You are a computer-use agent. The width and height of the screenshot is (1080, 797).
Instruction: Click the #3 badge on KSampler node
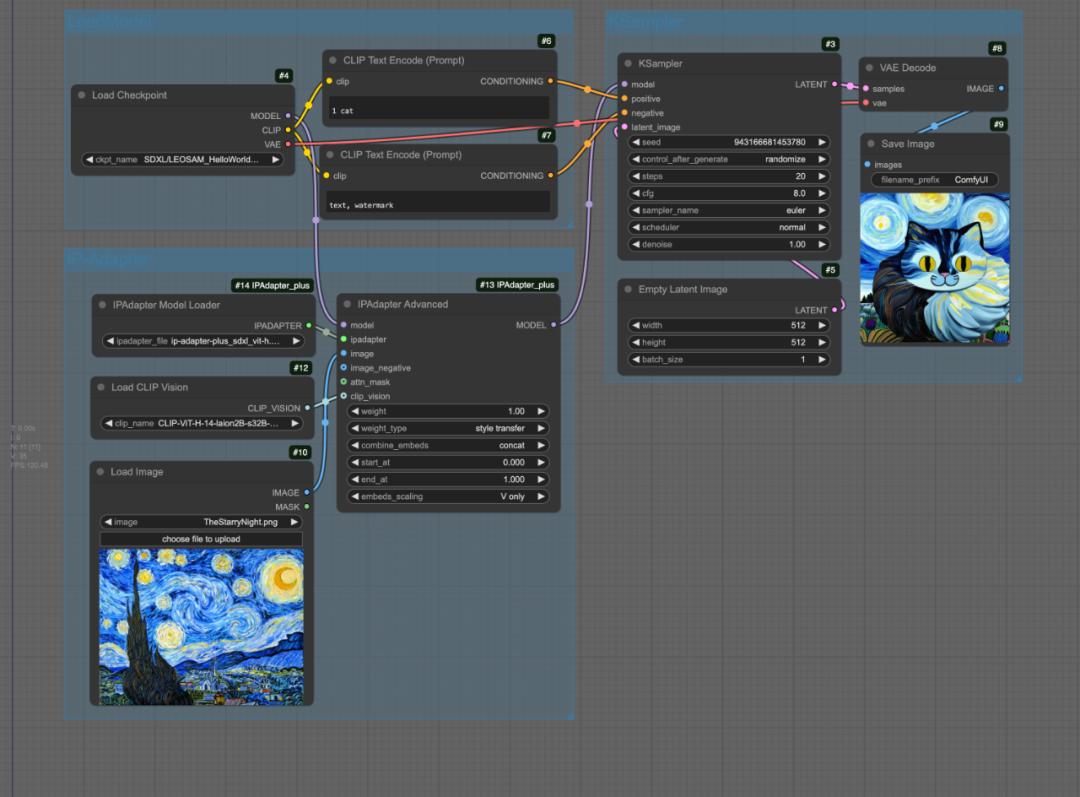(831, 44)
